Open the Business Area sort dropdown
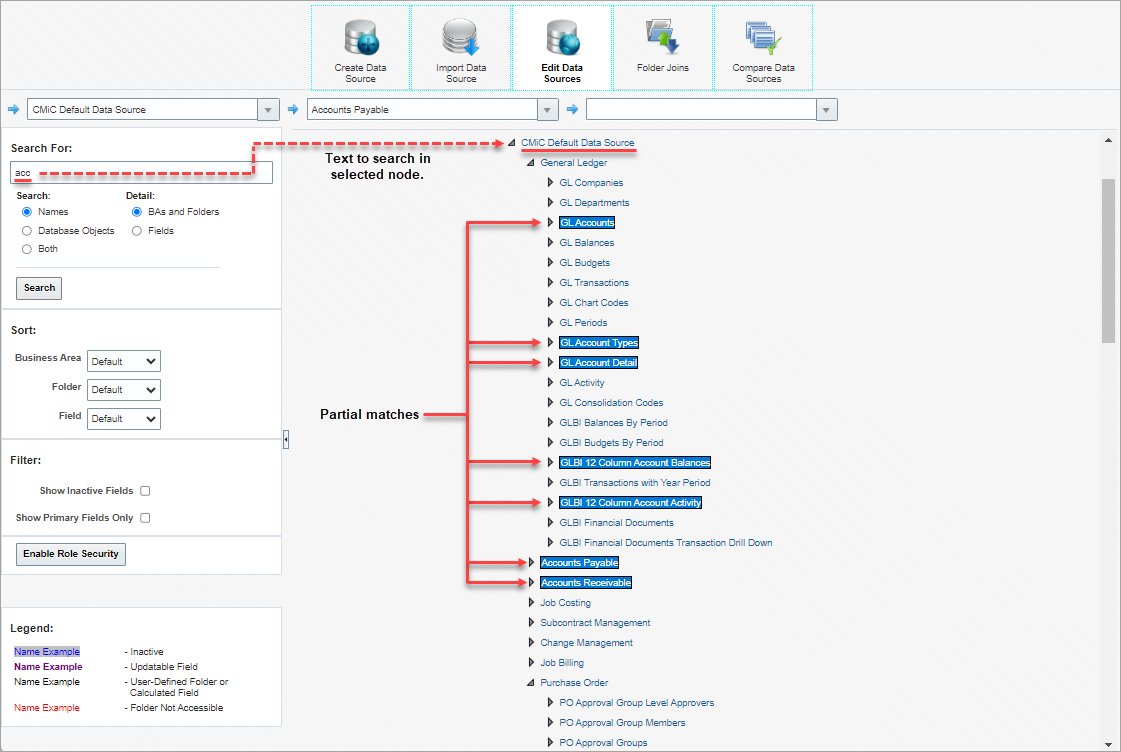 (x=124, y=361)
